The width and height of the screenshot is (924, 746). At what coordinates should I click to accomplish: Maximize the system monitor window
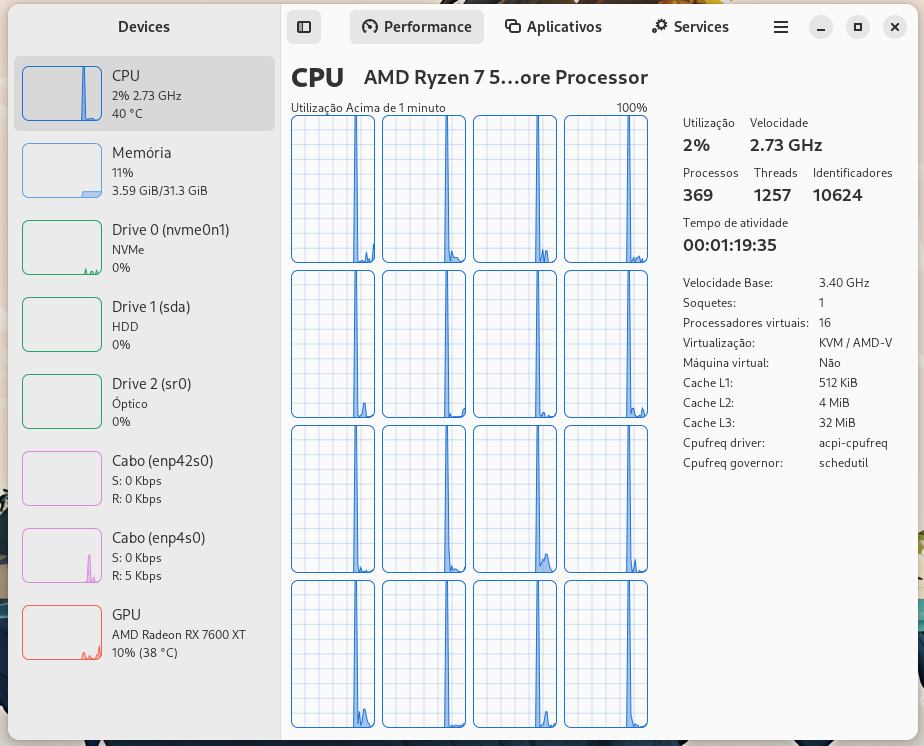(x=857, y=27)
